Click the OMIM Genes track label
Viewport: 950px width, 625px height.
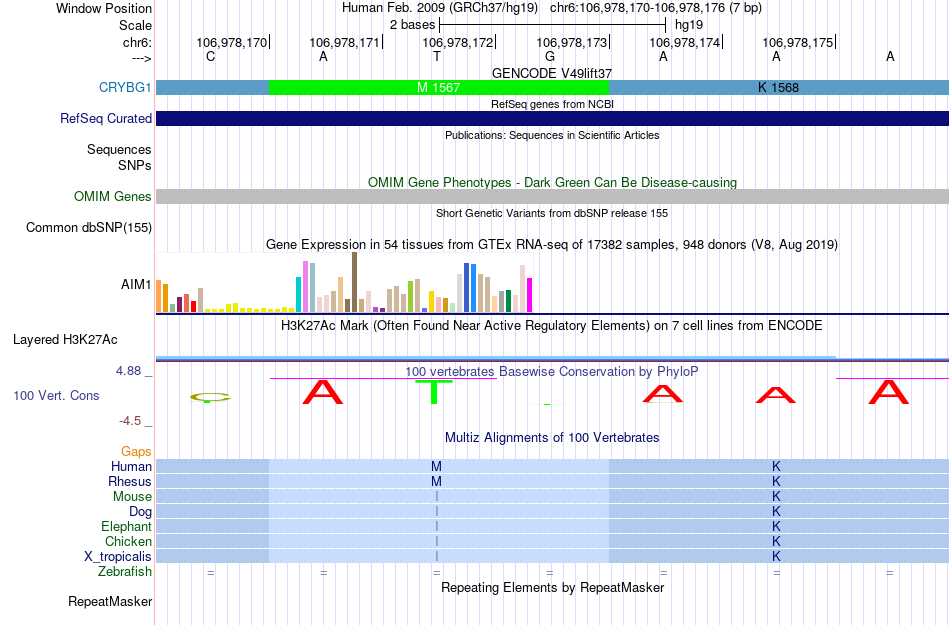[x=112, y=196]
